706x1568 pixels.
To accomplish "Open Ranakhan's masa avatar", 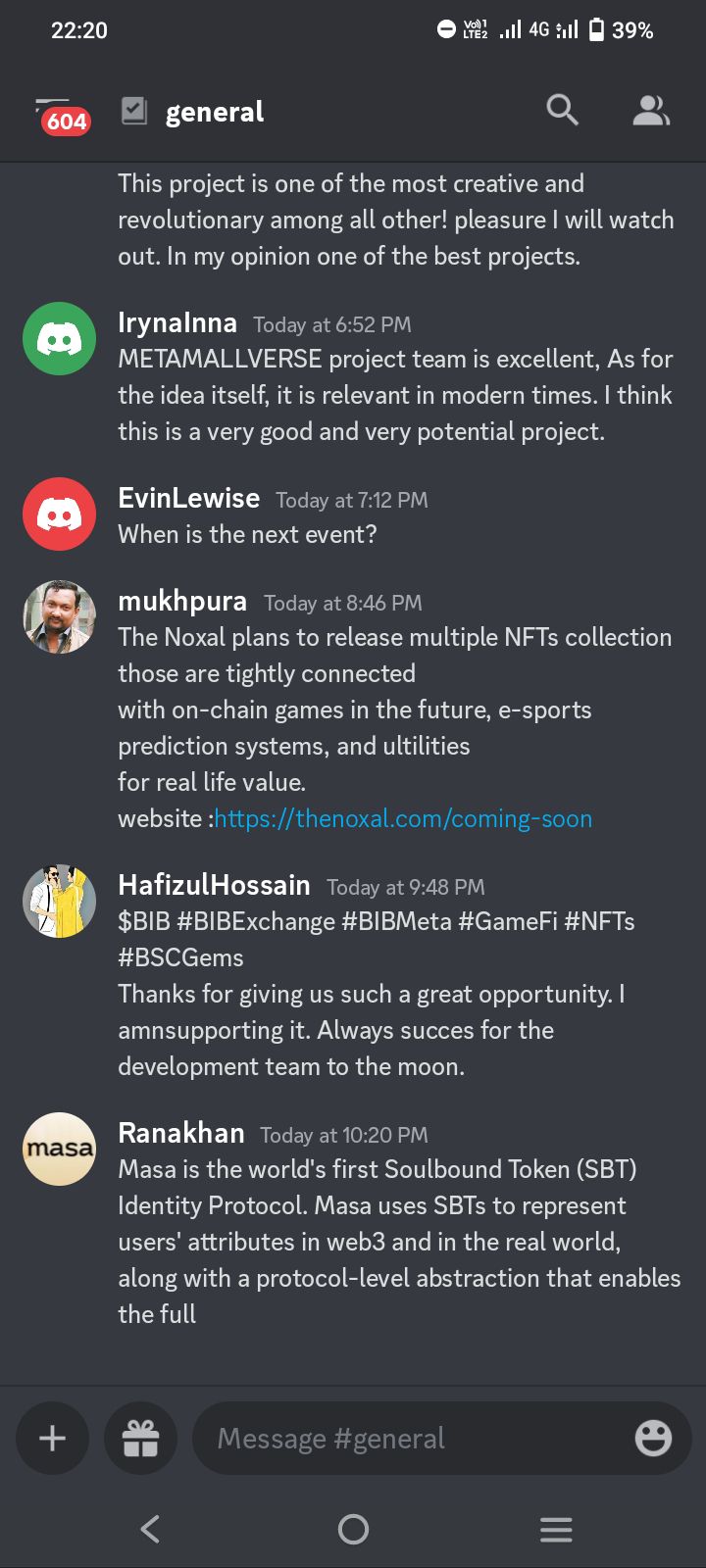I will (59, 1149).
